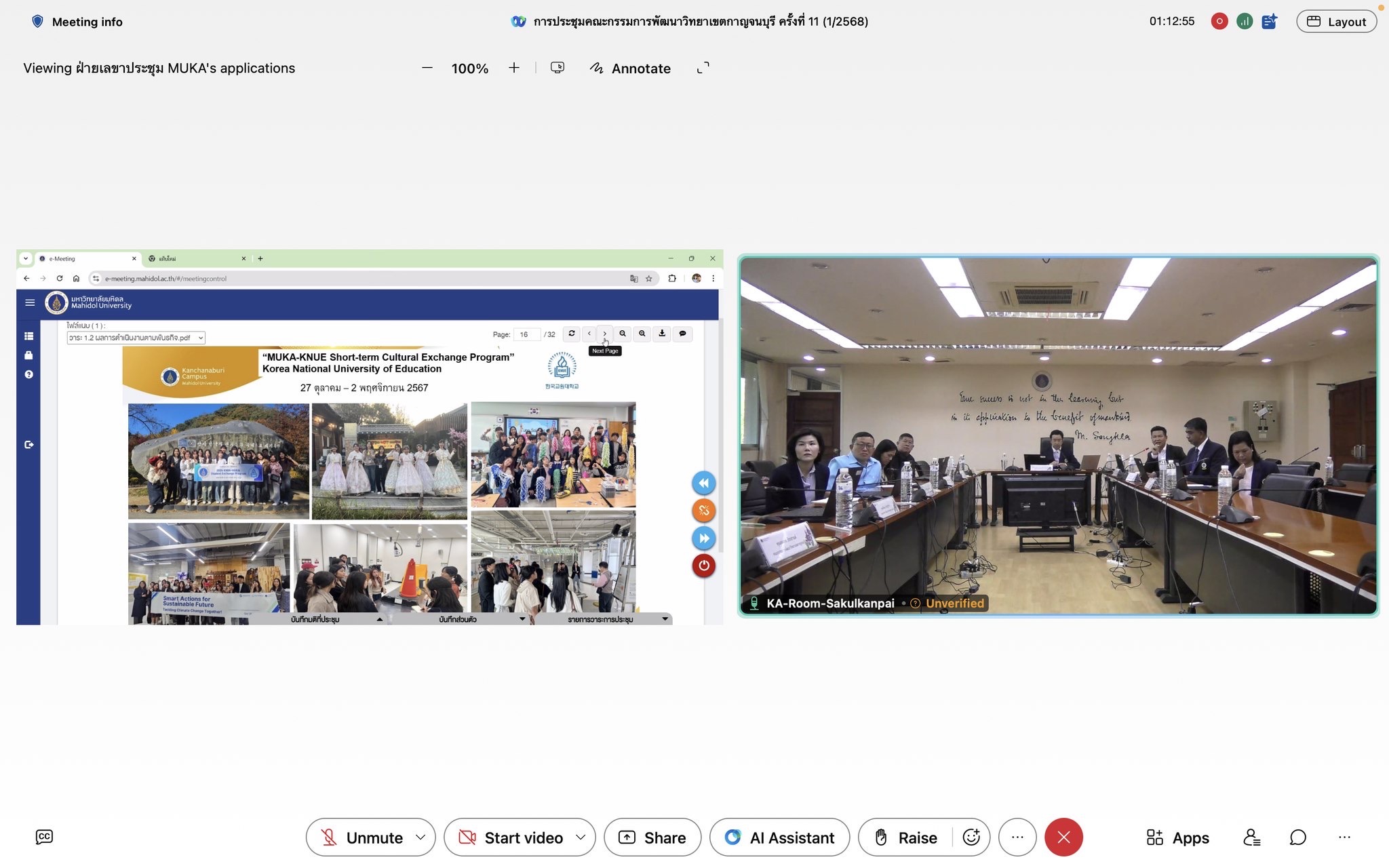
Task: Open the Layout options
Action: tap(1336, 21)
